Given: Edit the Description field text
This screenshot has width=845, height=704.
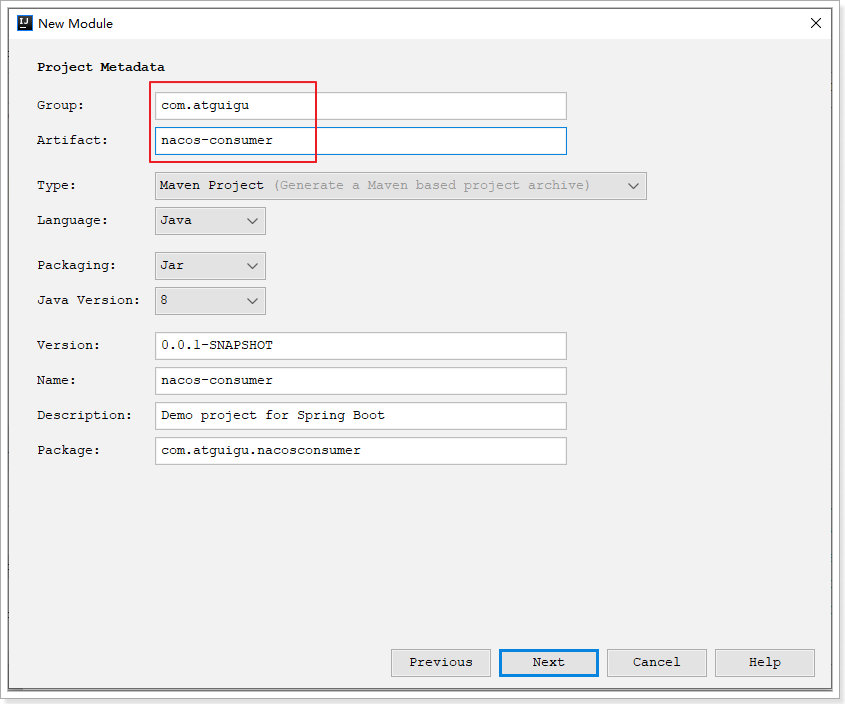Looking at the screenshot, I should pyautogui.click(x=361, y=416).
